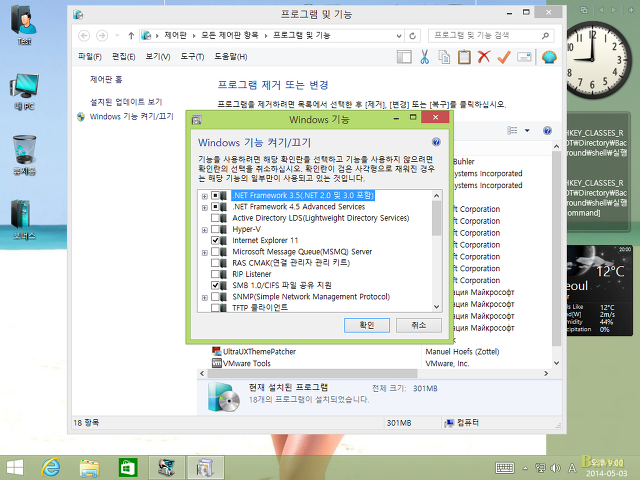640x480 pixels.
Task: Uncheck Internet Explorer 11 checkbox
Action: 215,240
